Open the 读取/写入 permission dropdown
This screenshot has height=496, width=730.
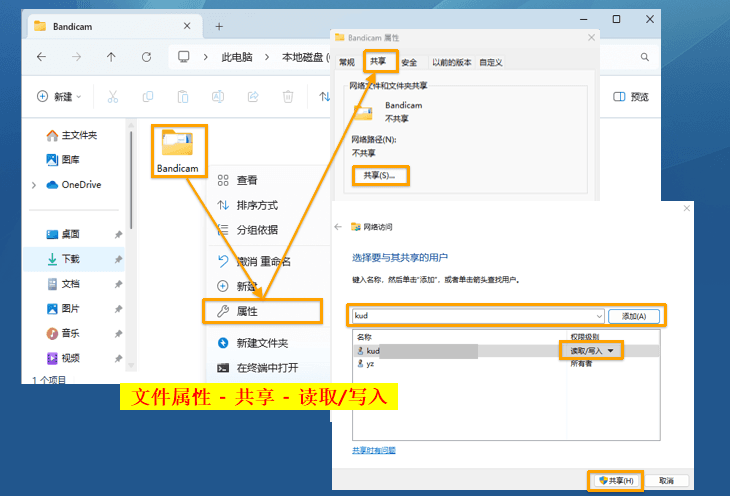(592, 351)
